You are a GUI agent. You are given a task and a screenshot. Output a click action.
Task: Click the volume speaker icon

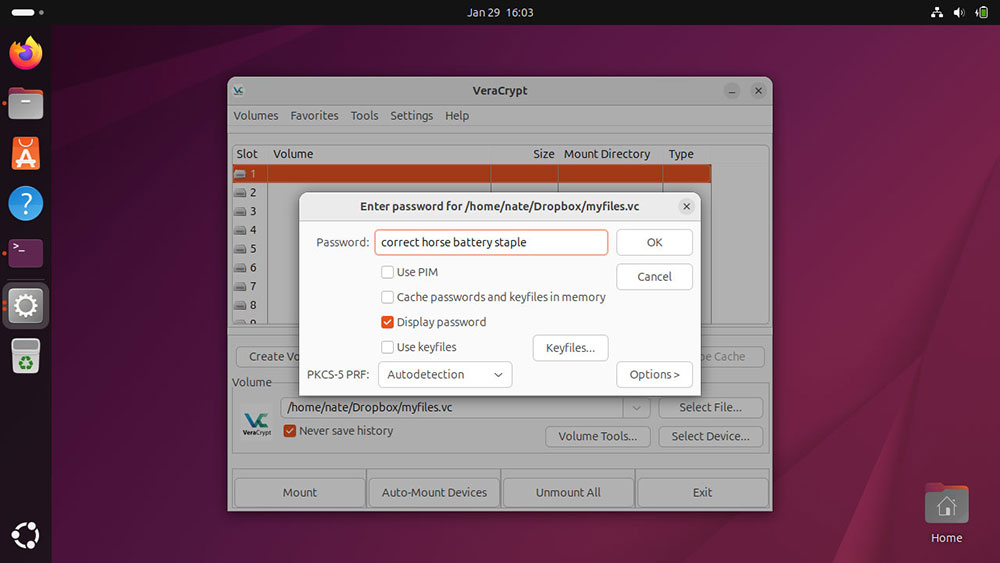point(959,12)
